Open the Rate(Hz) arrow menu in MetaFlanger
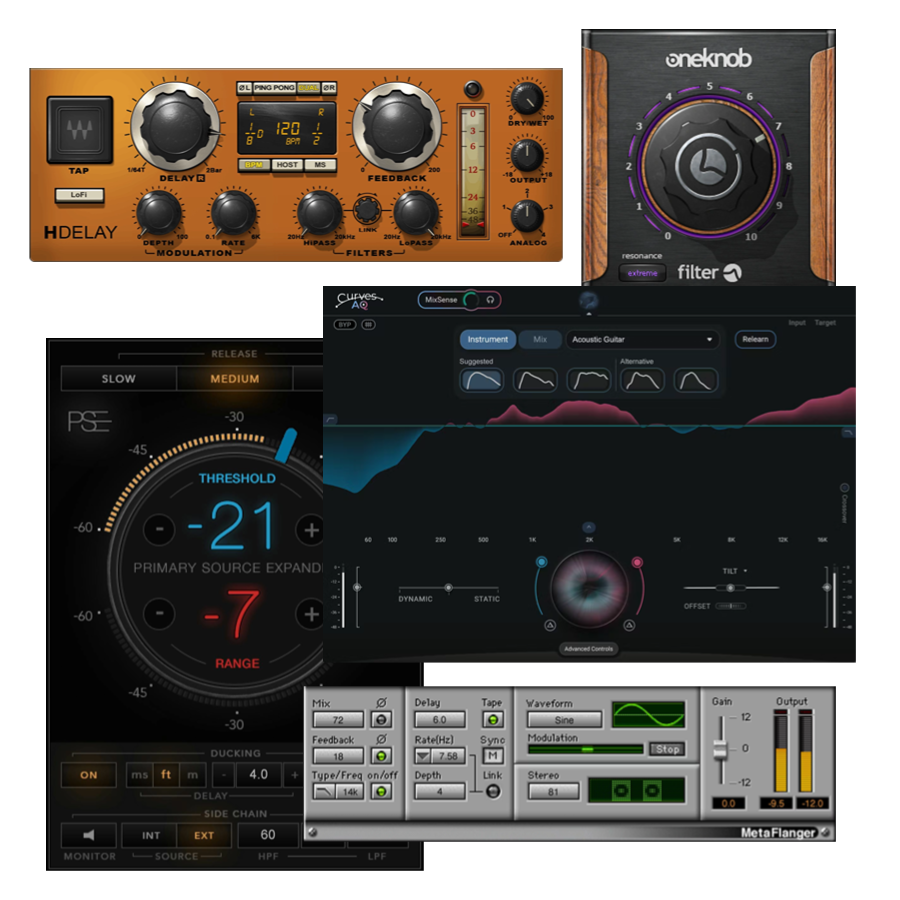This screenshot has height=900, width=900. 424,756
